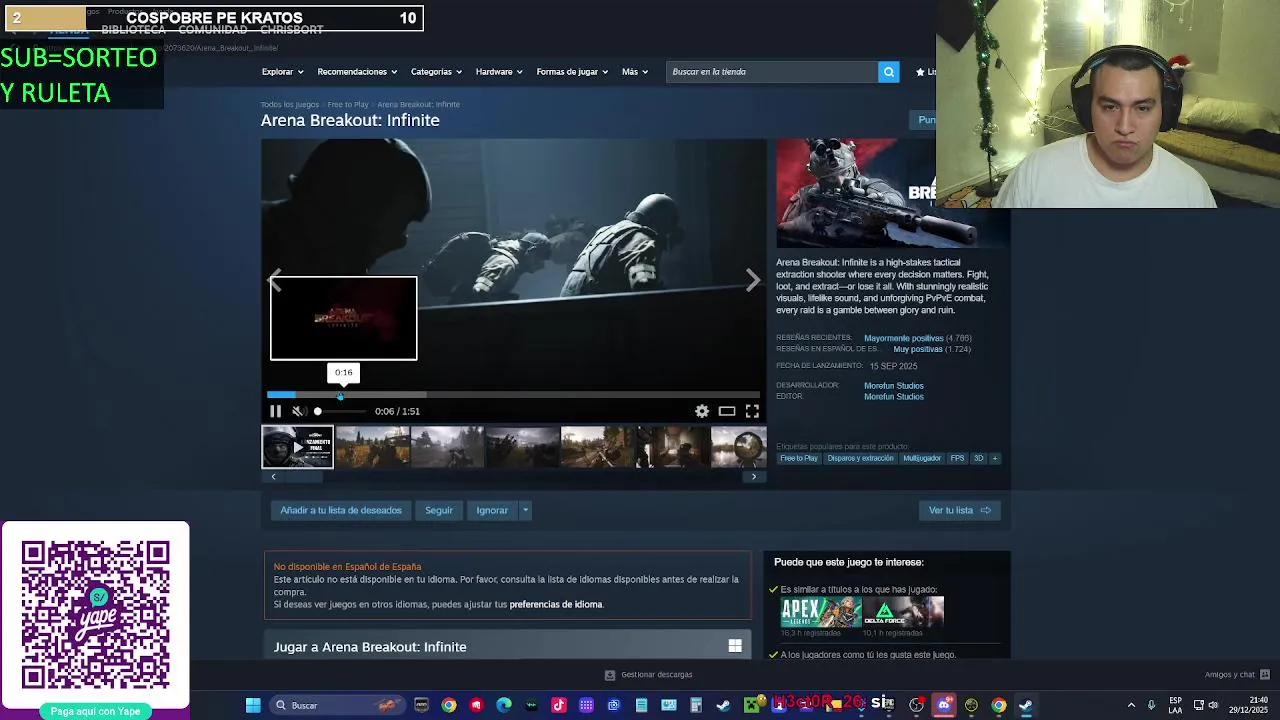
Task: Click the Ignorar button
Action: click(492, 510)
